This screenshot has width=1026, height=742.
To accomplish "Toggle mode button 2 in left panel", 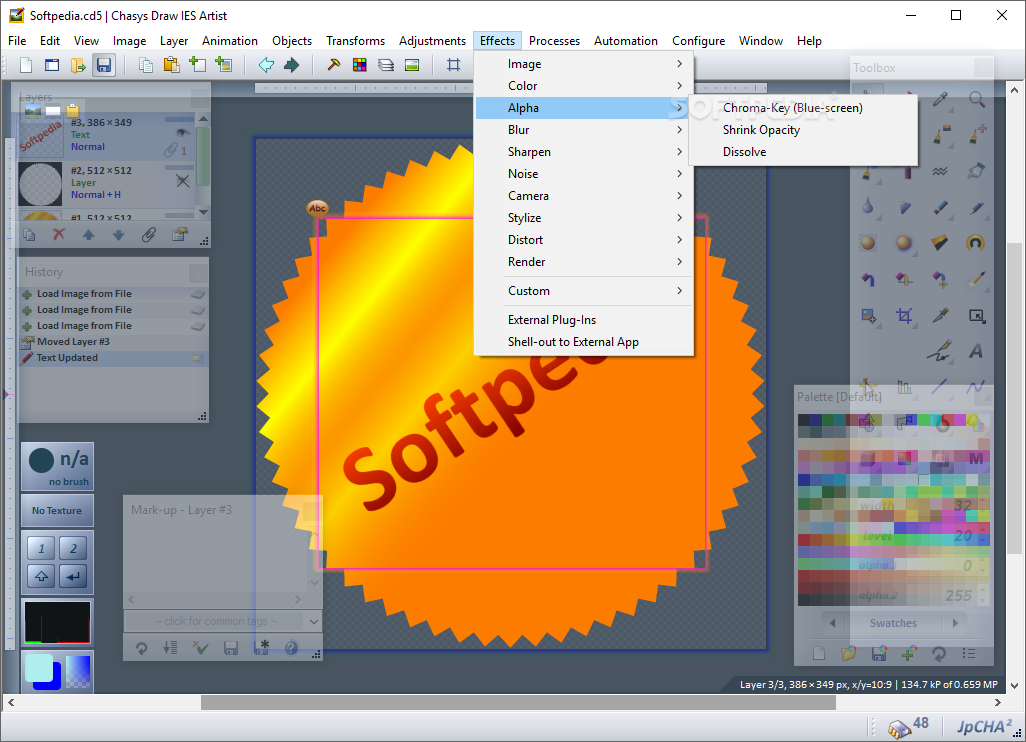I will pyautogui.click(x=73, y=548).
